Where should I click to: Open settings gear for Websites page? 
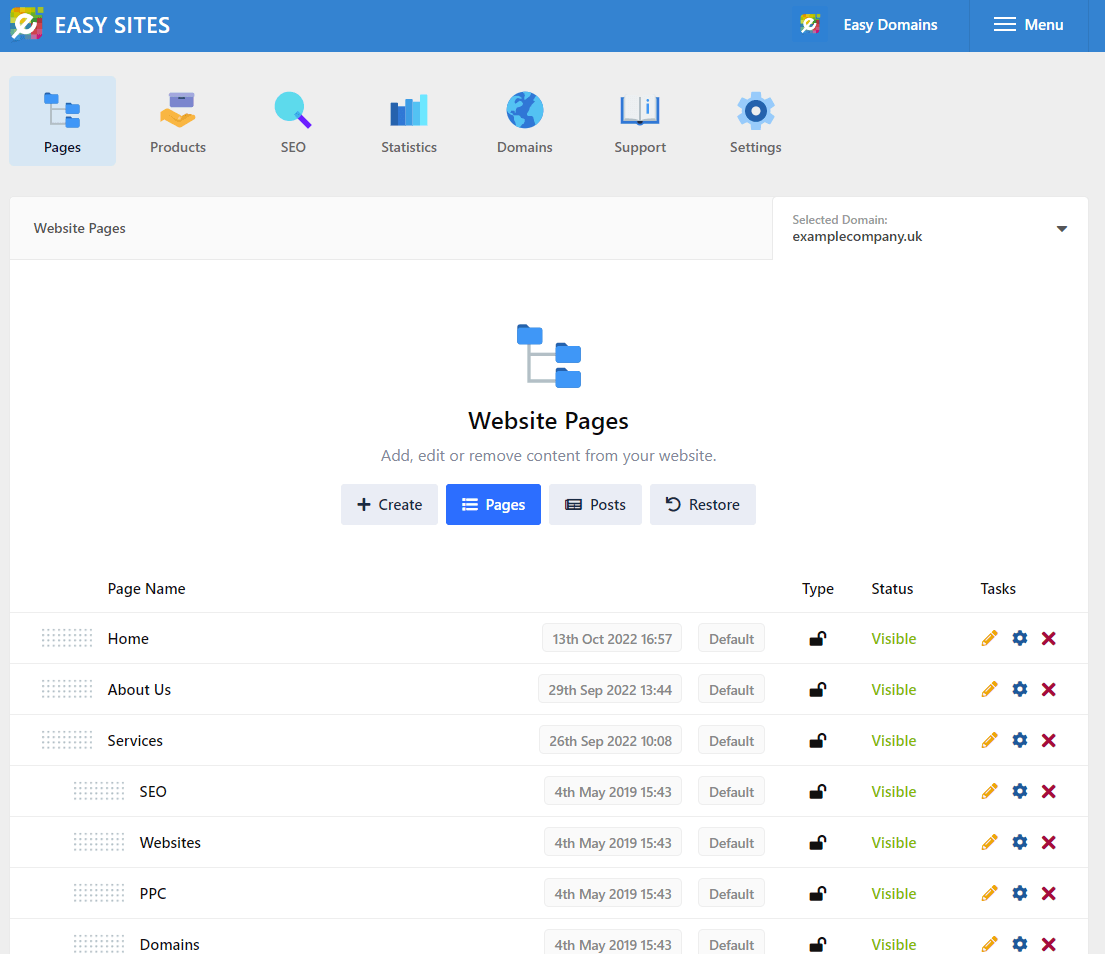point(1020,842)
